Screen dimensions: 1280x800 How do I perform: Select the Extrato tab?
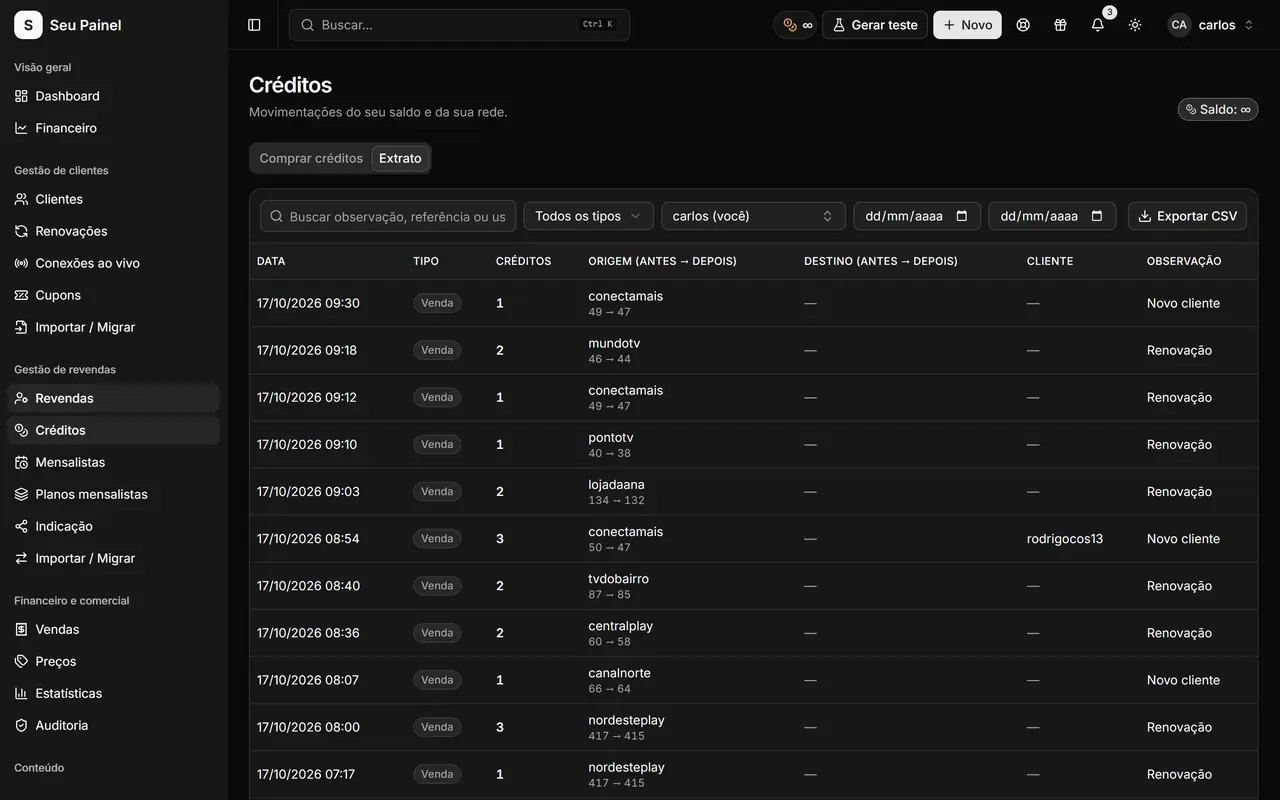(400, 158)
